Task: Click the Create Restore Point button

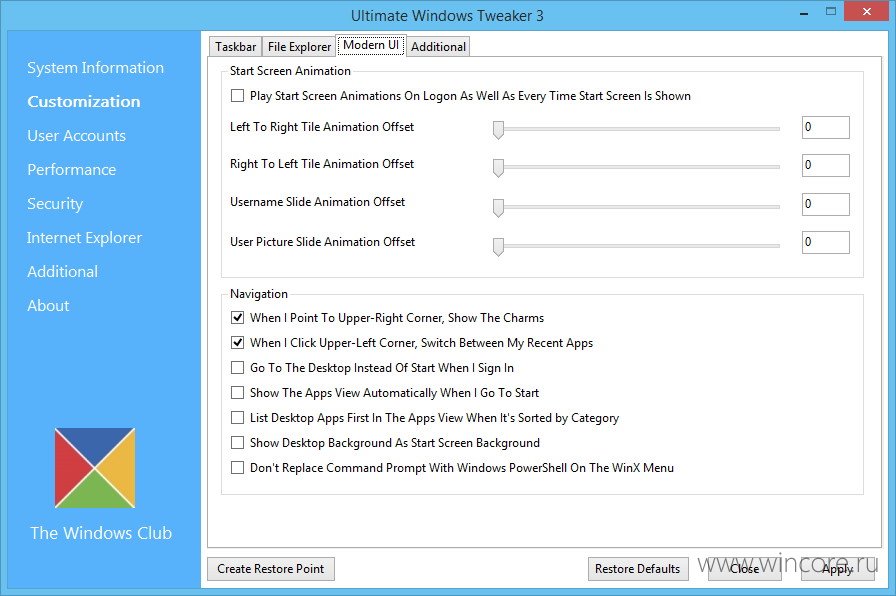Action: [x=271, y=569]
